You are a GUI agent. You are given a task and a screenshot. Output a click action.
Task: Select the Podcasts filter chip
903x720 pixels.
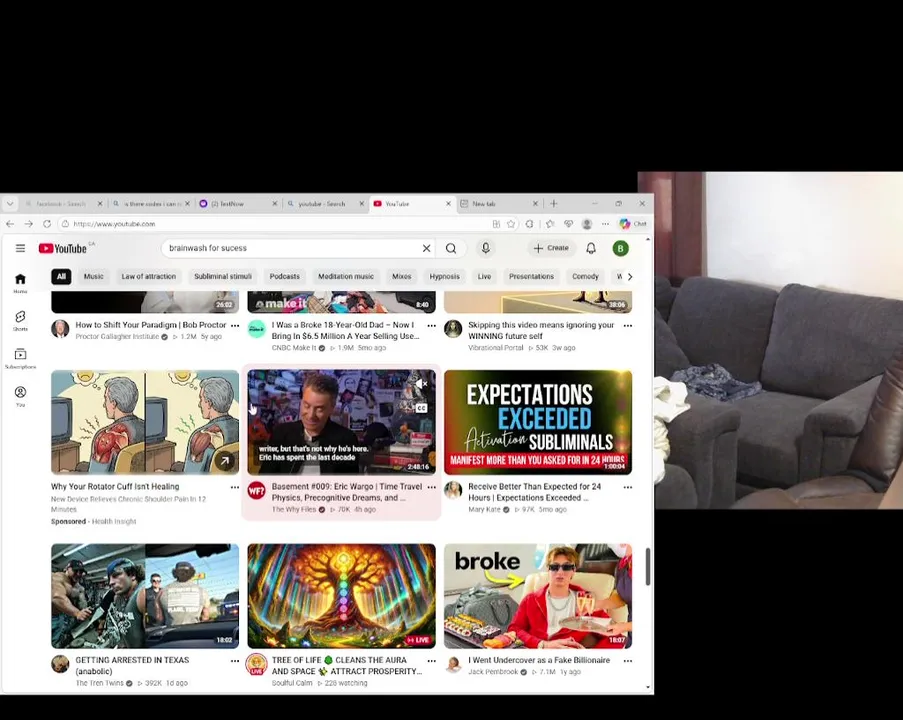[x=284, y=276]
